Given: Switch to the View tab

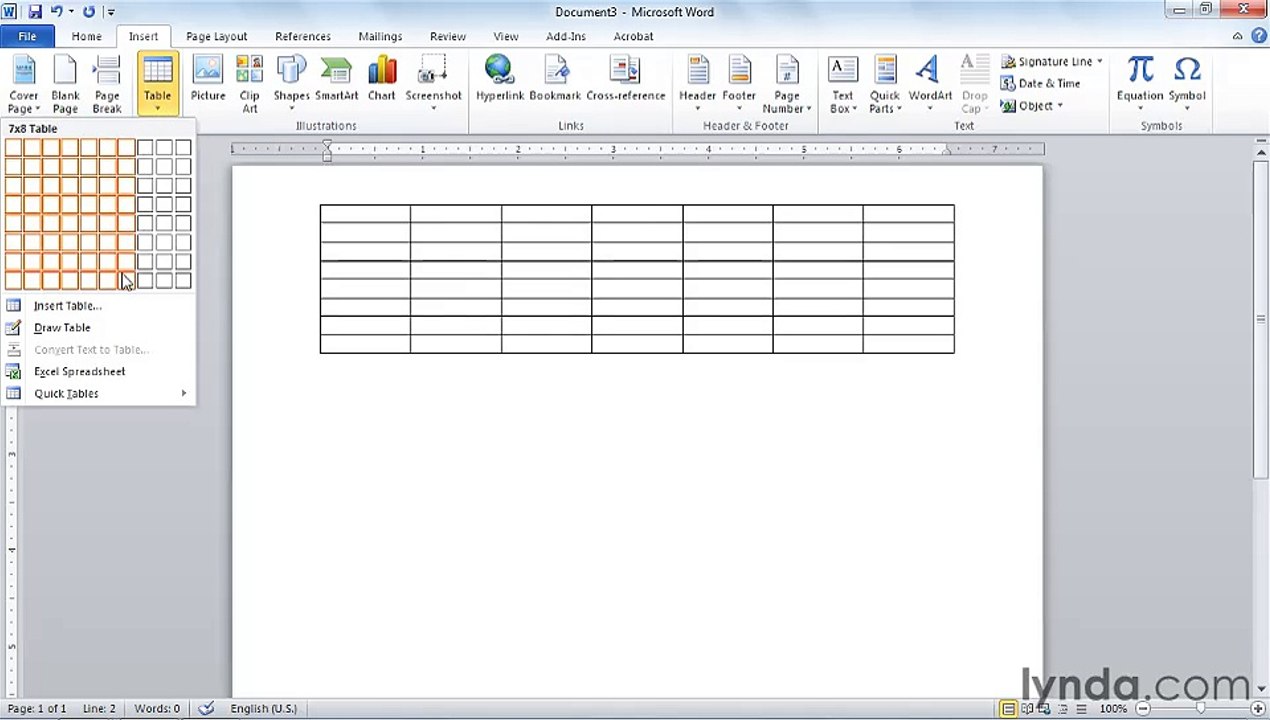Looking at the screenshot, I should pyautogui.click(x=506, y=36).
